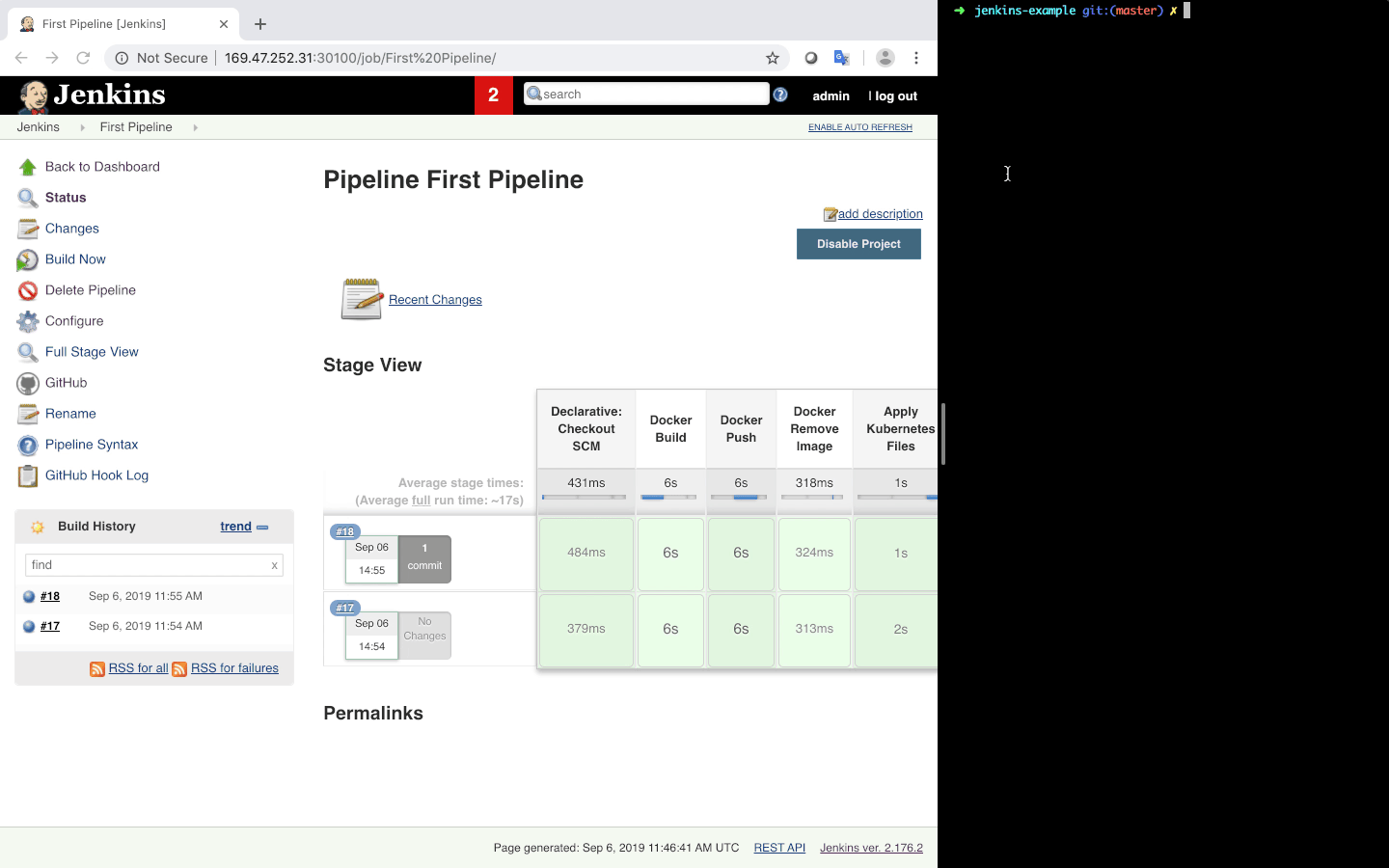Click the Jenkins butler logo
1389x868 pixels.
[34, 95]
